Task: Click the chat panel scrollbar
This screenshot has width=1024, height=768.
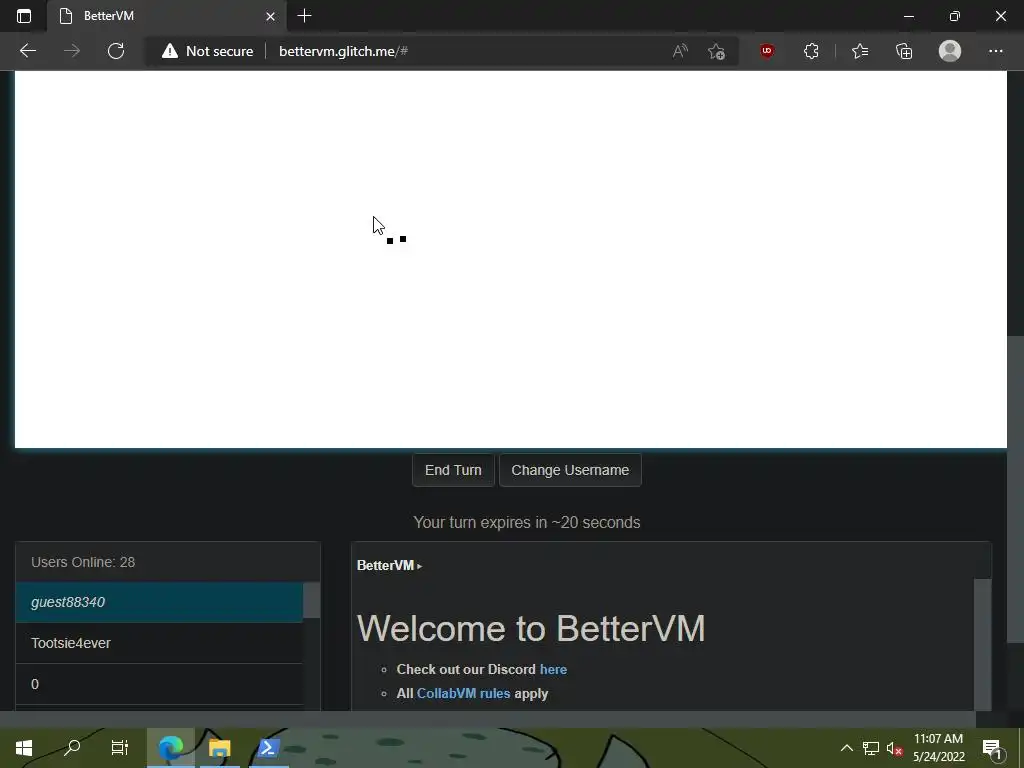Action: 982,644
